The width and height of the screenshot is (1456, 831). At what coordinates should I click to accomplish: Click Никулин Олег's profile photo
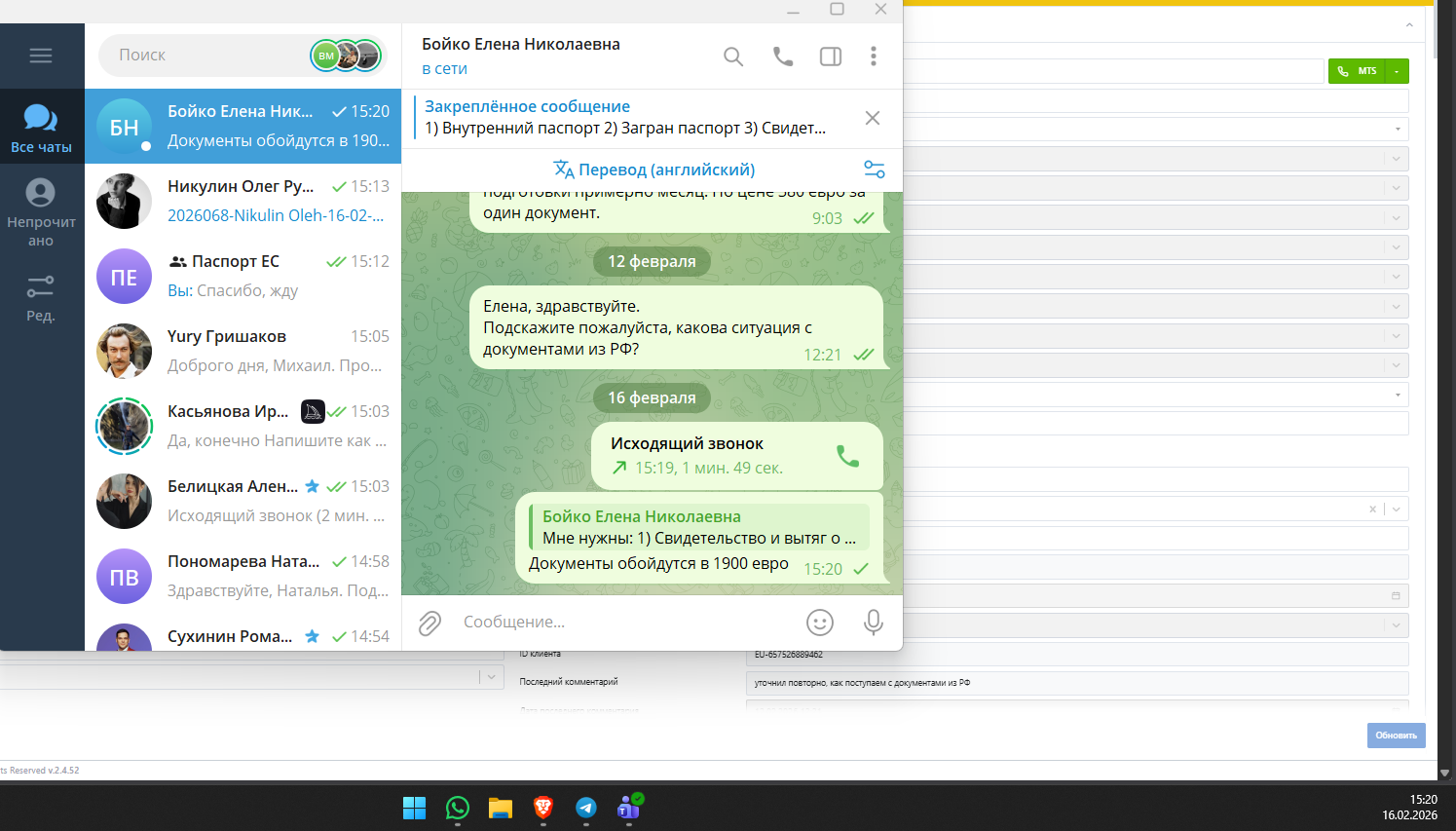125,202
